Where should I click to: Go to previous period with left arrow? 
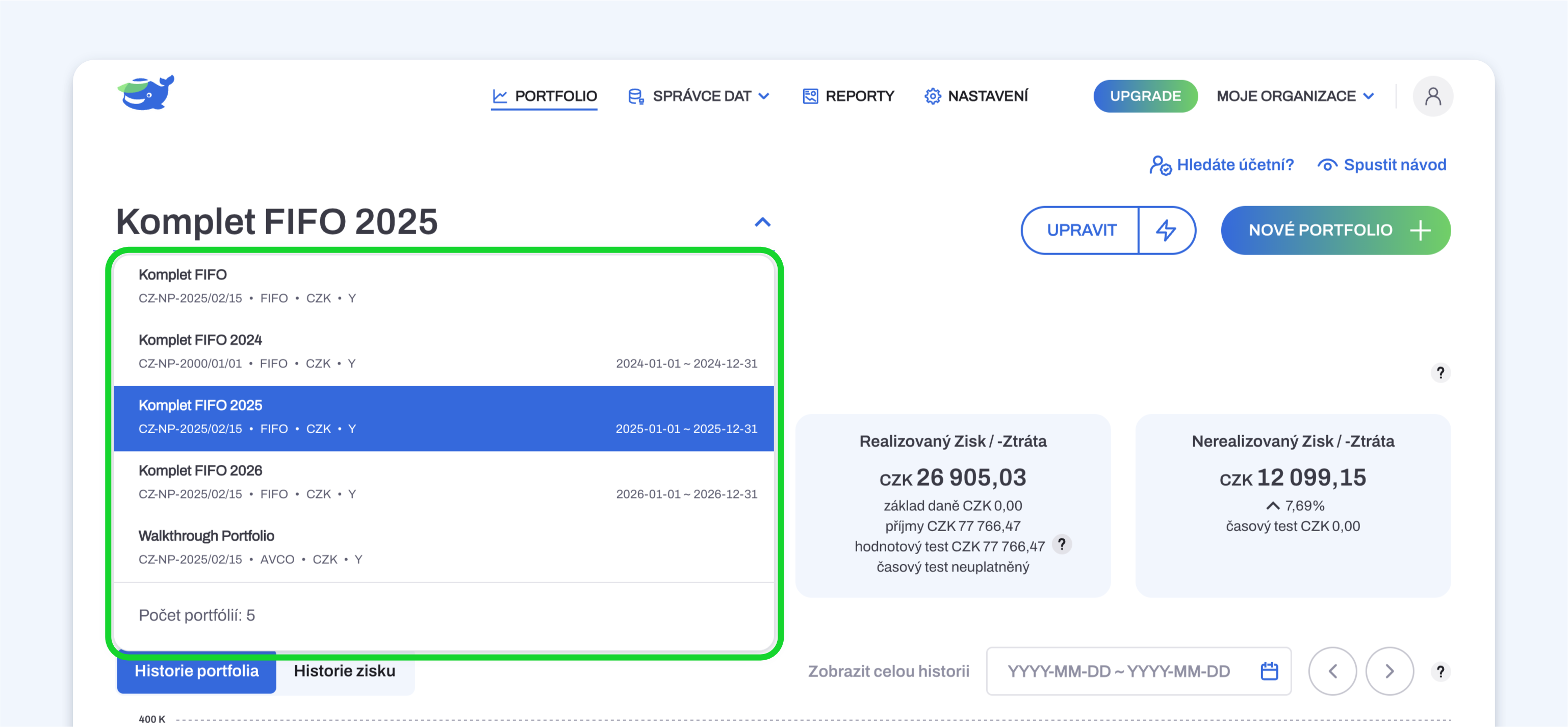click(x=1332, y=671)
